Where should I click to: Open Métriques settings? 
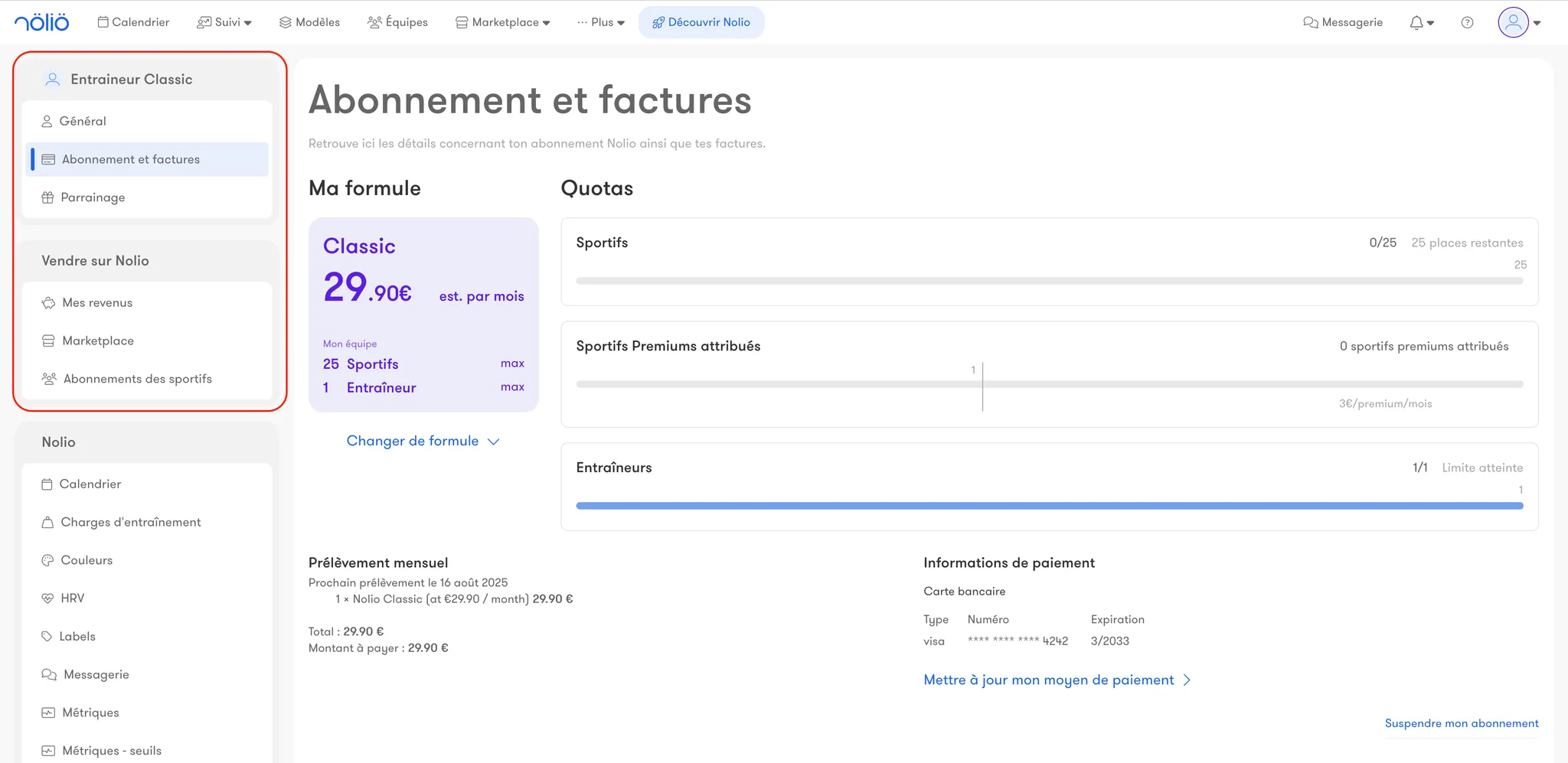coord(147,712)
